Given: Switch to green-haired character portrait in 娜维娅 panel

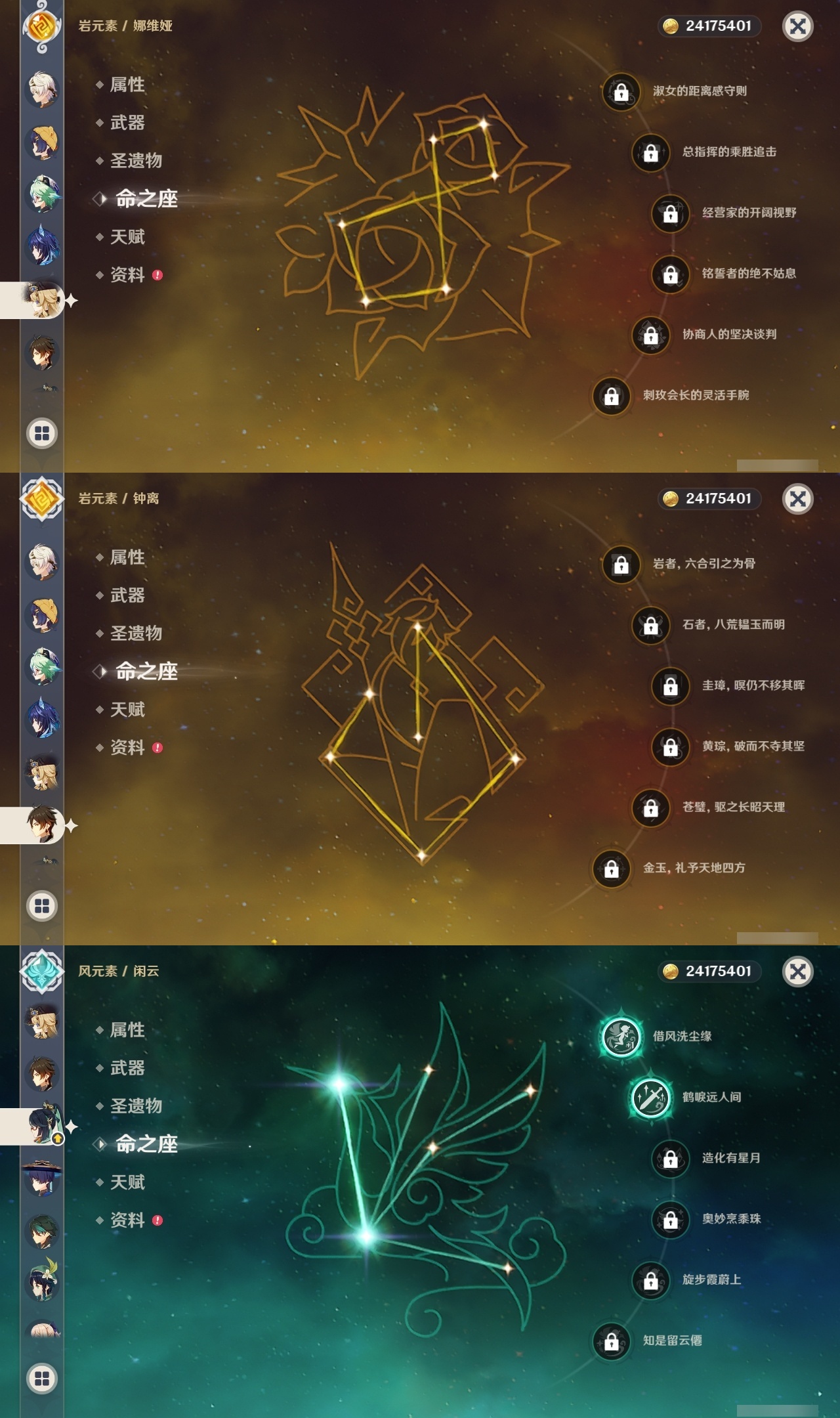Looking at the screenshot, I should coord(43,194).
